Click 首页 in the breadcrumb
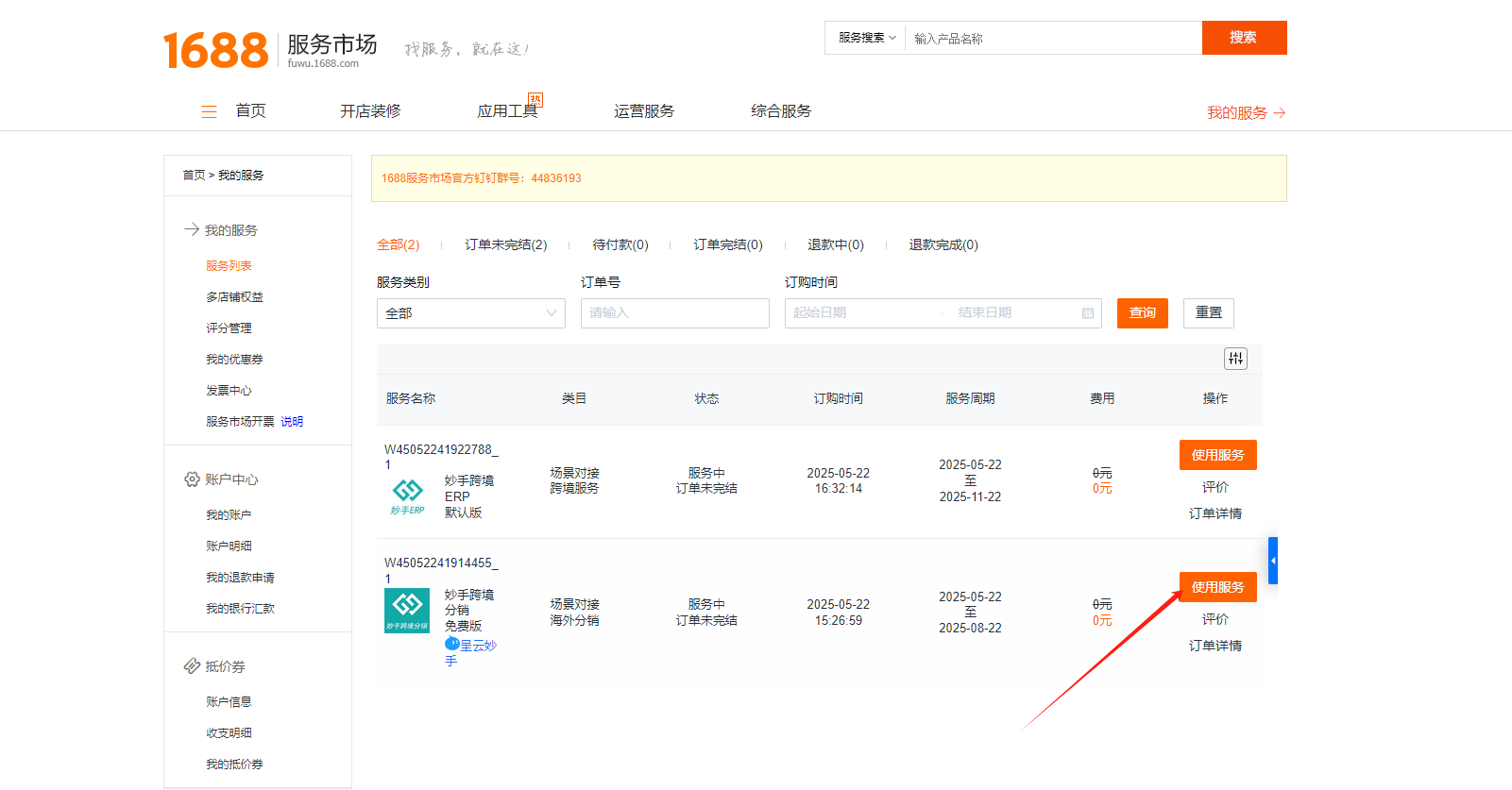This screenshot has height=790, width=1512. click(194, 176)
